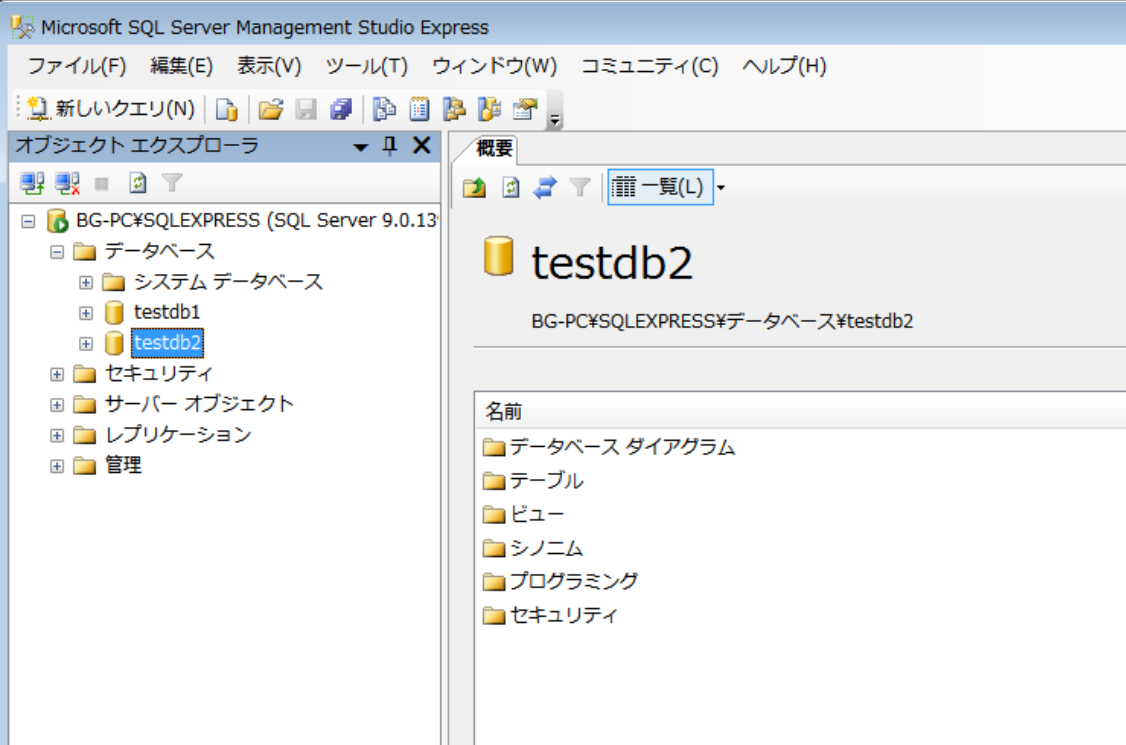
Task: Click the Save All stacked disks icon
Action: point(341,109)
